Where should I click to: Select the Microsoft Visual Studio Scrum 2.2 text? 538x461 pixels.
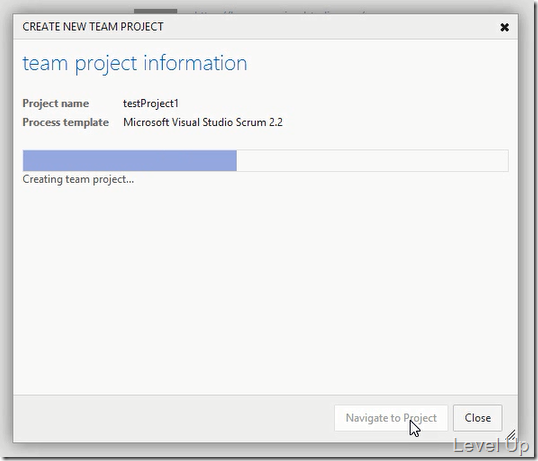point(203,122)
